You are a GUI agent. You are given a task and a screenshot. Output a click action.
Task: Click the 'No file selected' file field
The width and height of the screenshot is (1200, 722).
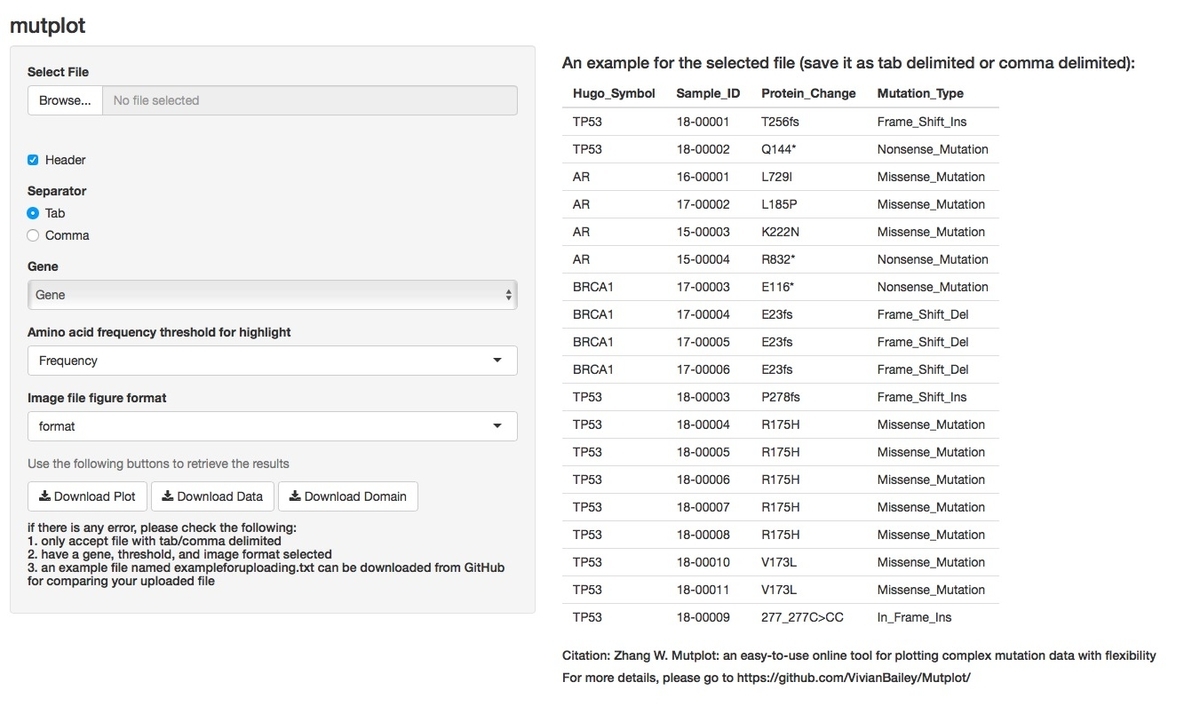pos(310,100)
